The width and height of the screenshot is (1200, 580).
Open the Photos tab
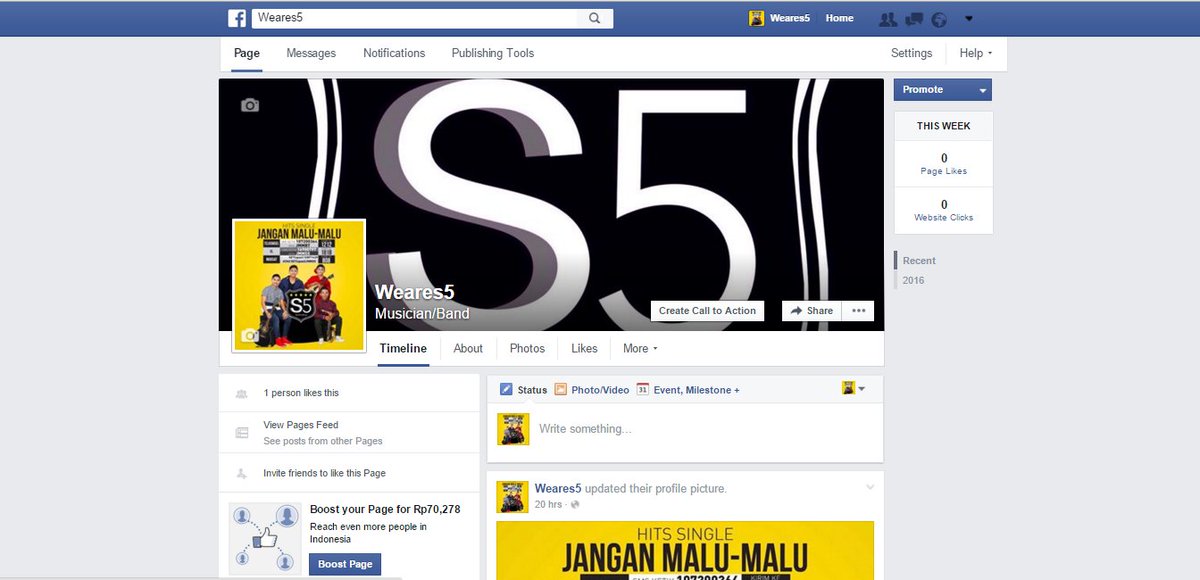tap(527, 349)
